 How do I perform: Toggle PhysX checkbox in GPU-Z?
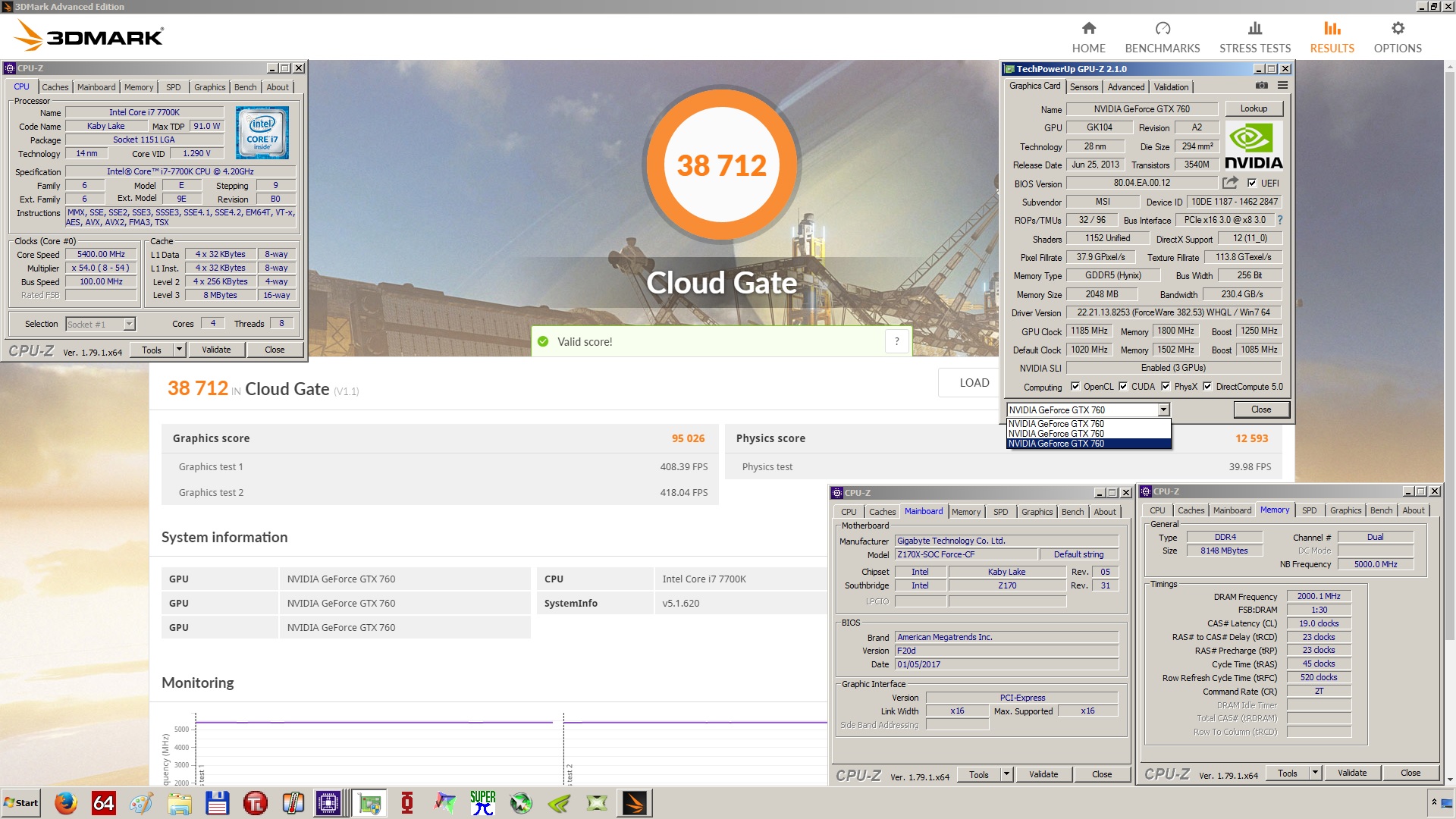1166,386
